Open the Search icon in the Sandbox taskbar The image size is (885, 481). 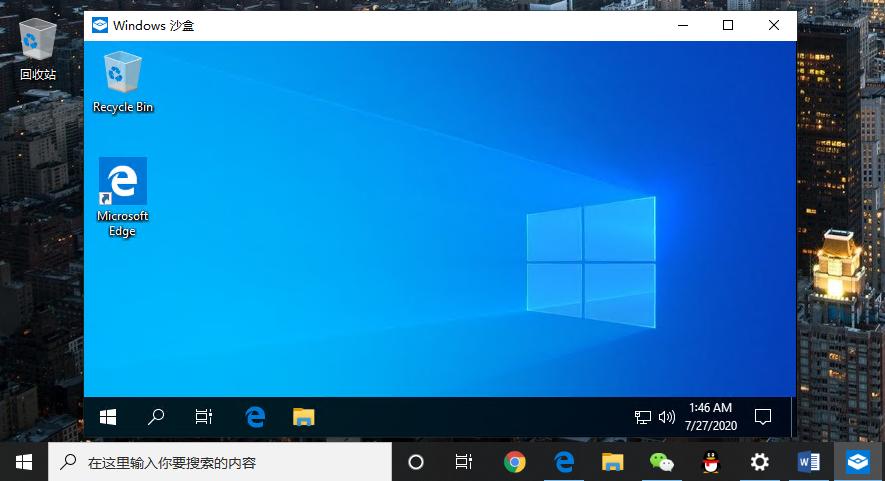coord(156,417)
